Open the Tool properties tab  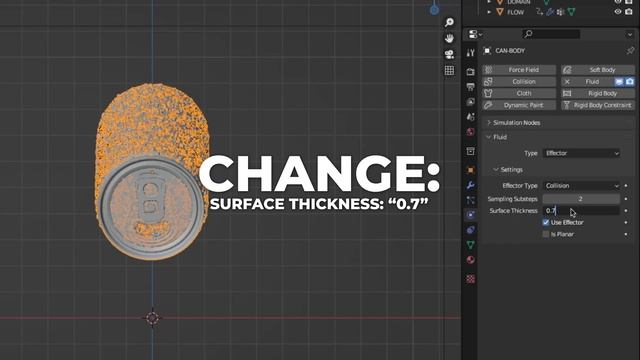click(471, 53)
